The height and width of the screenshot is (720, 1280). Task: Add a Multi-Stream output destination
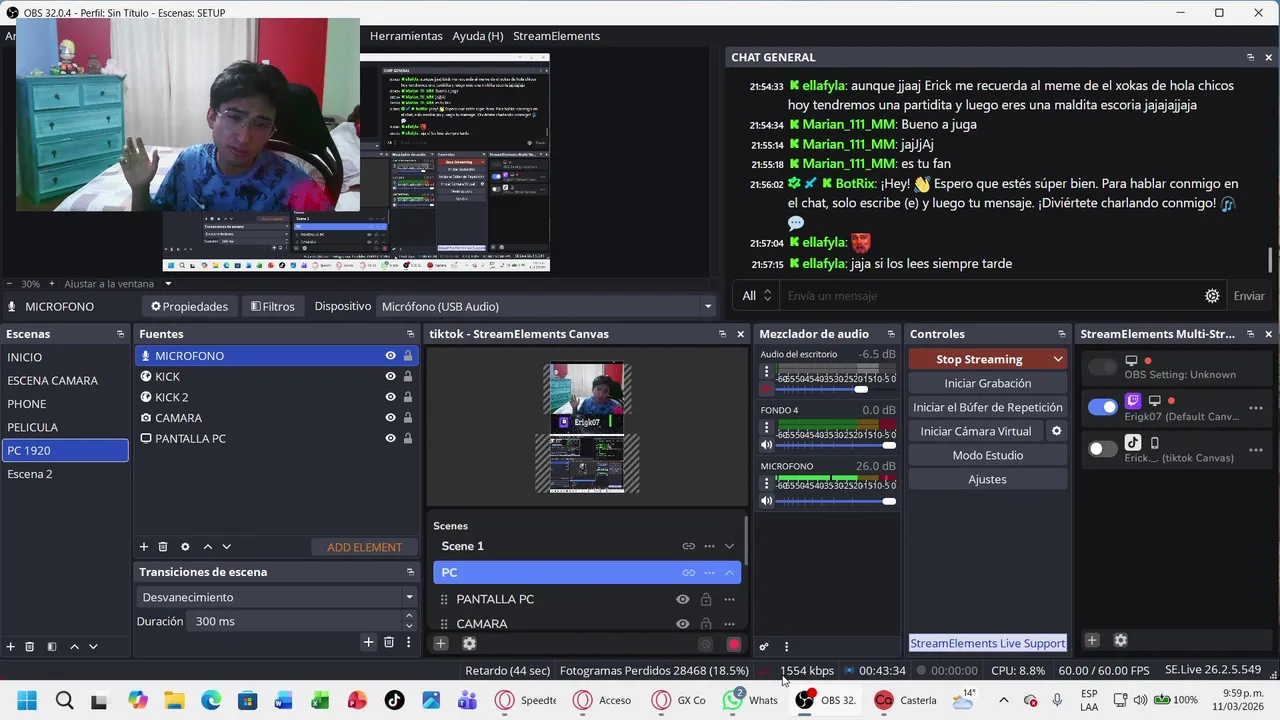(1092, 640)
